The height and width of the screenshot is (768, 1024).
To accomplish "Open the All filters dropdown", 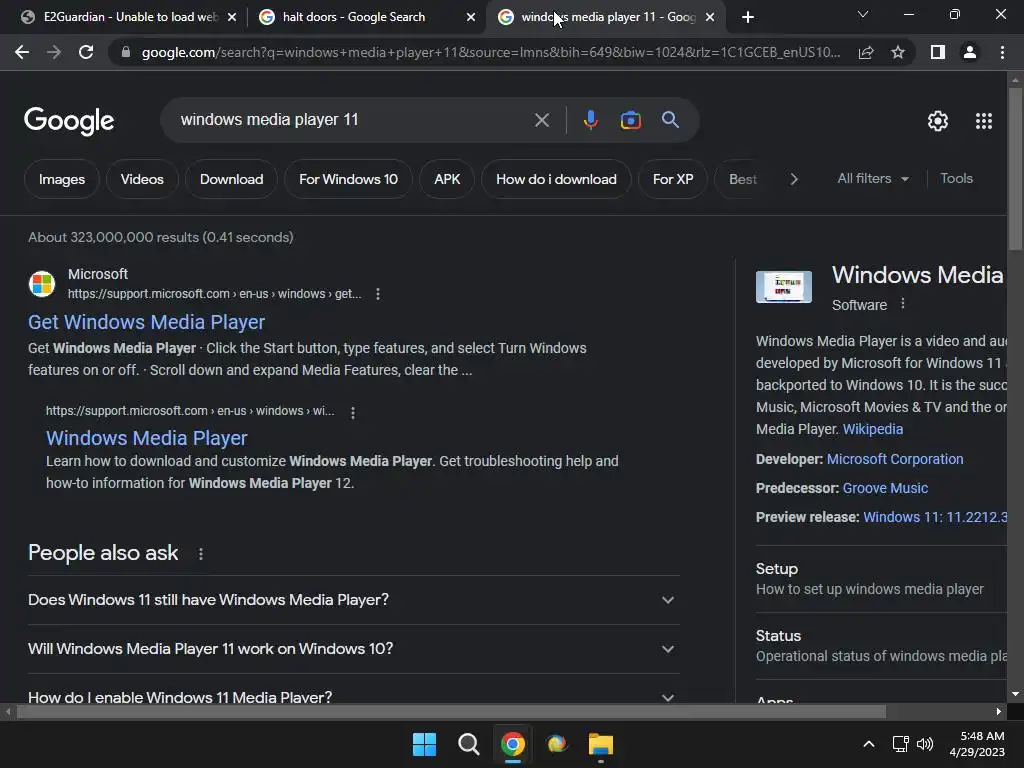I will (x=872, y=178).
